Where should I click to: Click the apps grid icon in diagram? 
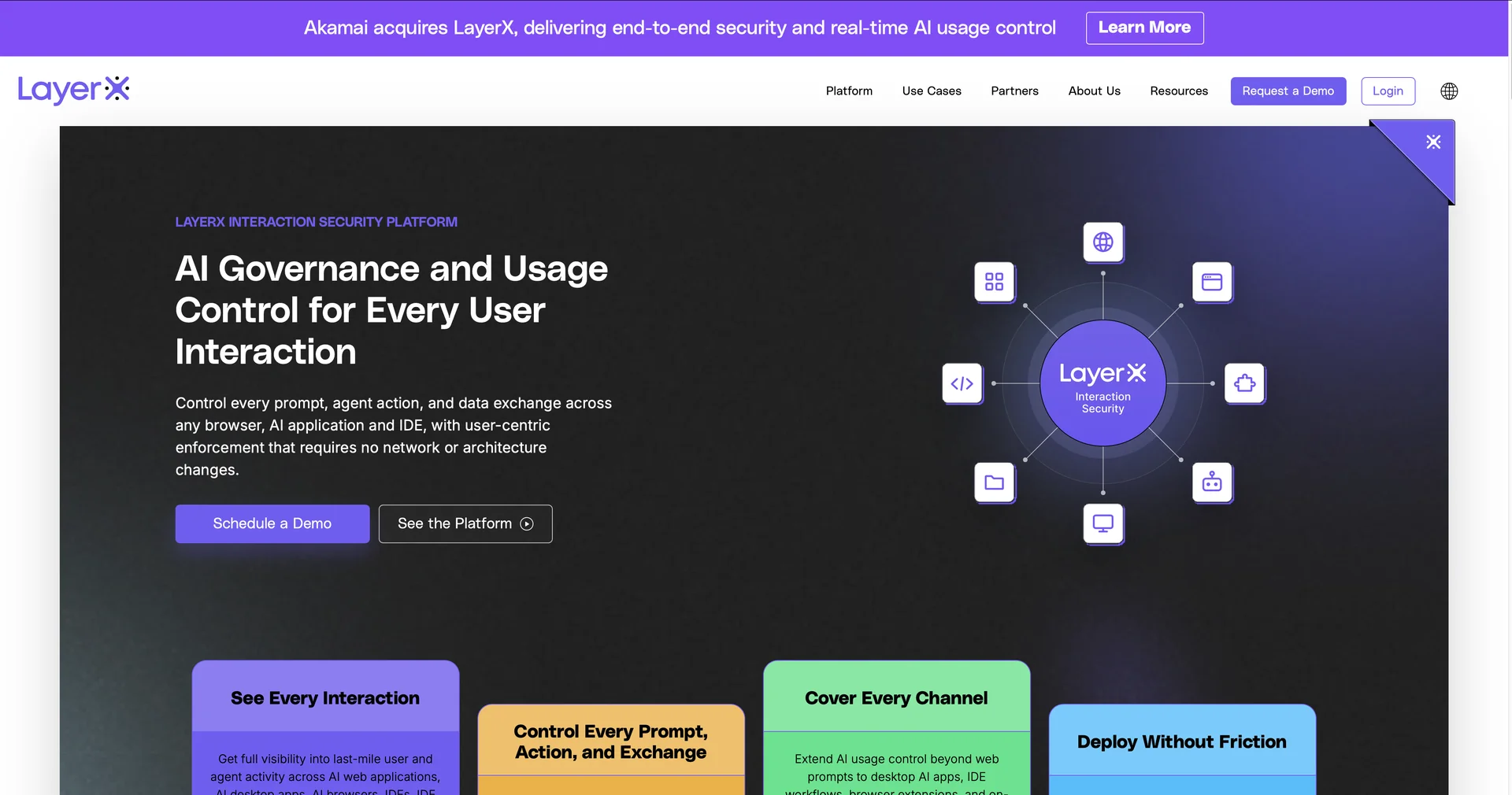[x=995, y=282]
